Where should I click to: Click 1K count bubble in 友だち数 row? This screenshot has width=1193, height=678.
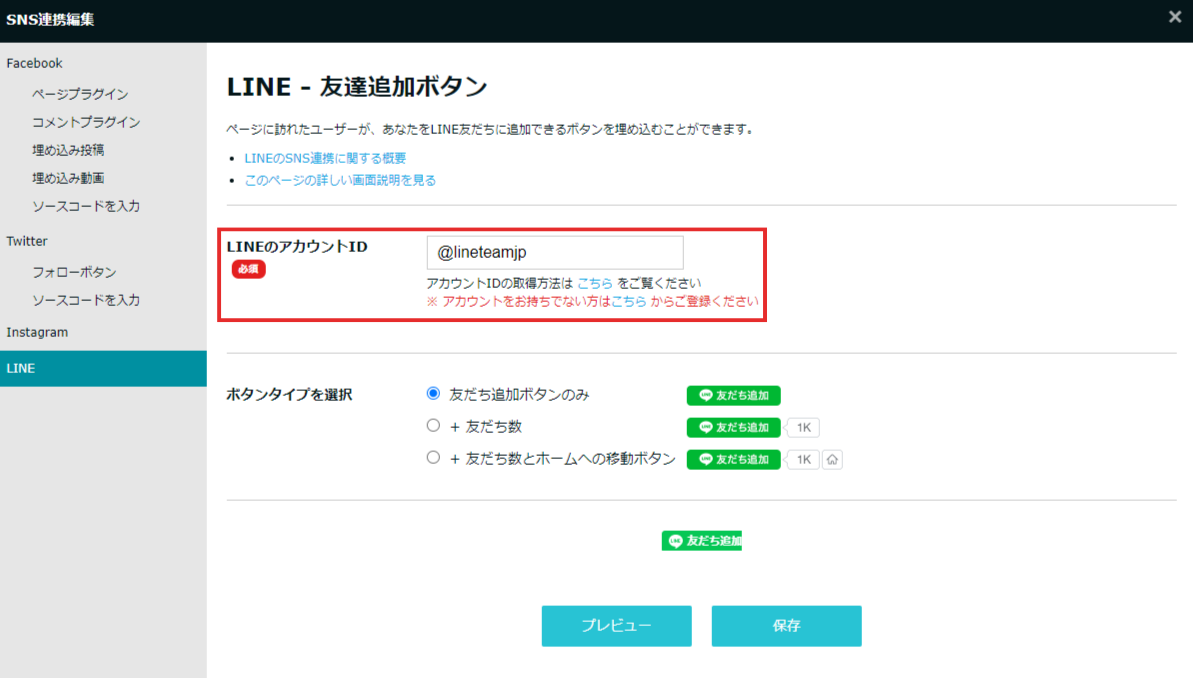coord(803,428)
